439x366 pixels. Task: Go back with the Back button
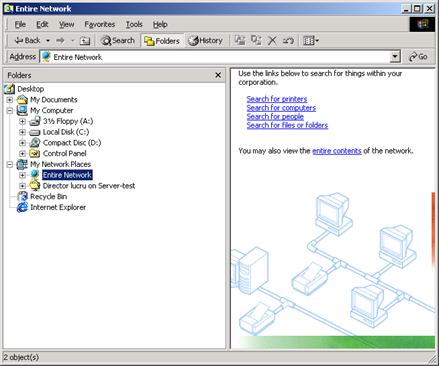(27, 41)
